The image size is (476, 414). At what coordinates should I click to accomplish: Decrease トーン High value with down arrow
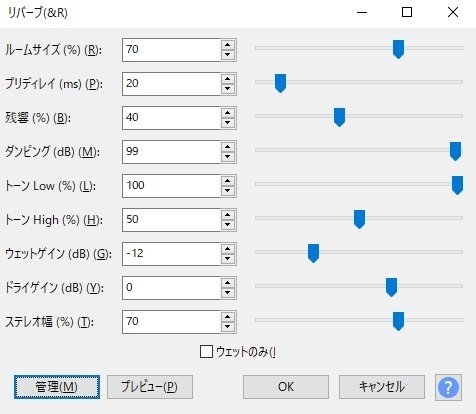(x=228, y=225)
